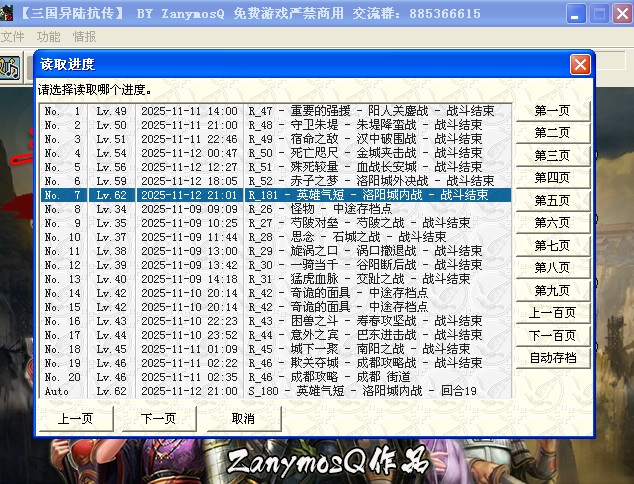Screen dimensions: 634x484
Task: Click the 上一页 button
Action: 74,419
